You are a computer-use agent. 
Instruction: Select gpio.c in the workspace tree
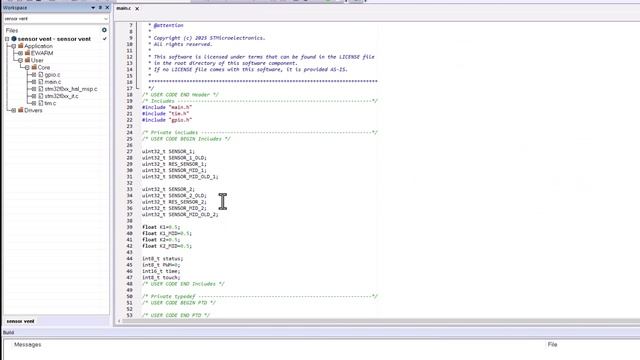coord(52,75)
